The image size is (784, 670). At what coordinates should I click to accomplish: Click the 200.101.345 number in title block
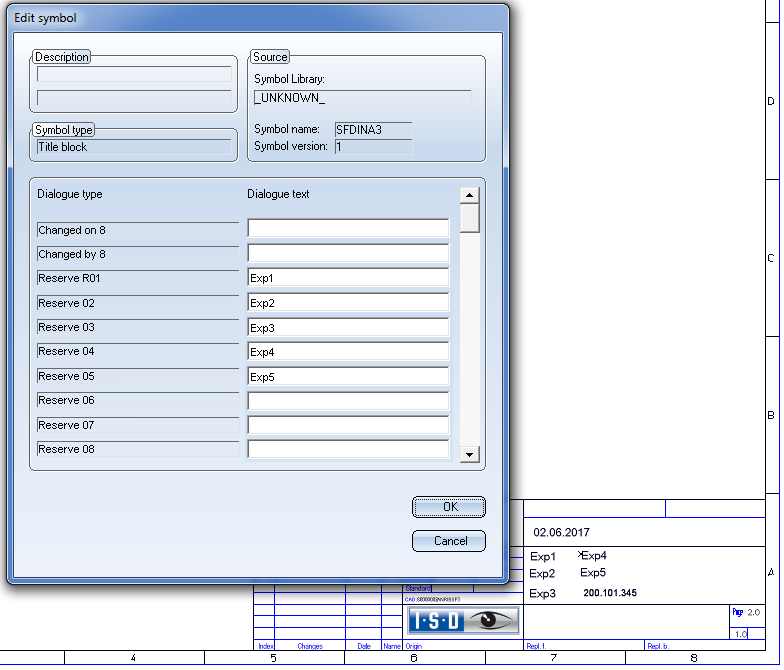point(609,593)
